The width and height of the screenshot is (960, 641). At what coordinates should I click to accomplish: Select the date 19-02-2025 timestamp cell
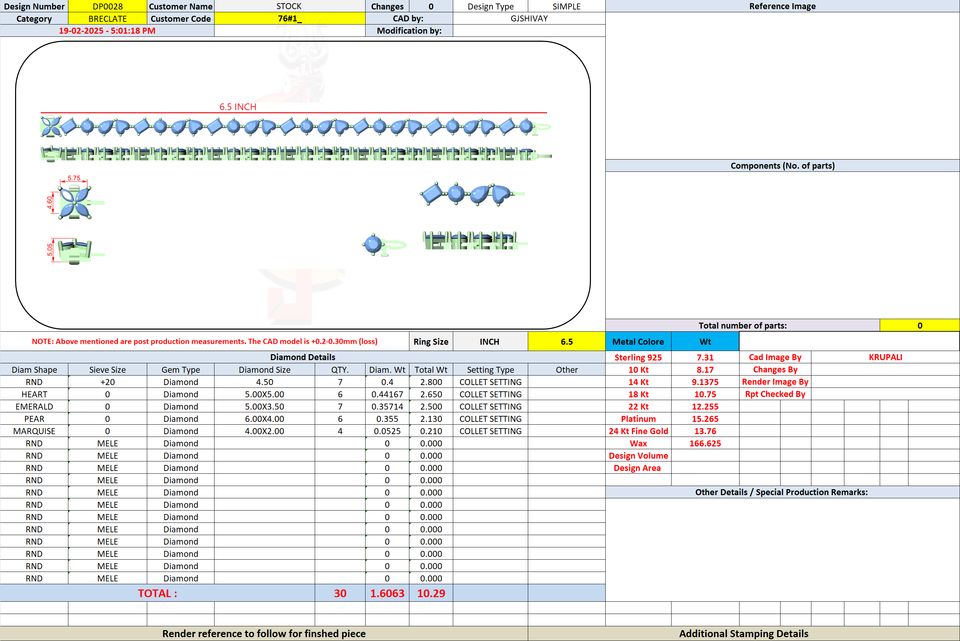pos(107,31)
